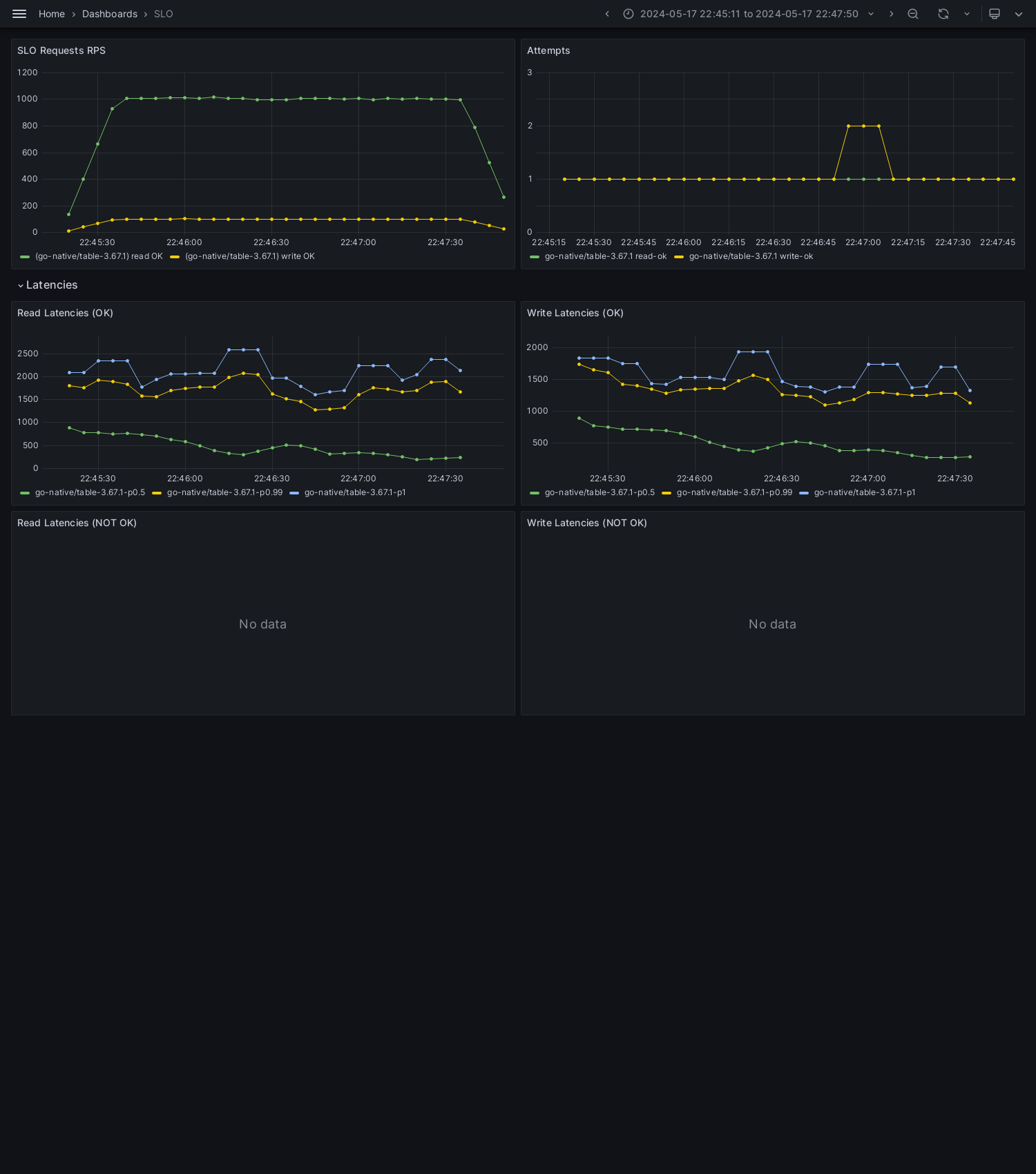Toggle p0.5 series in Read Latencies legend

coord(90,492)
